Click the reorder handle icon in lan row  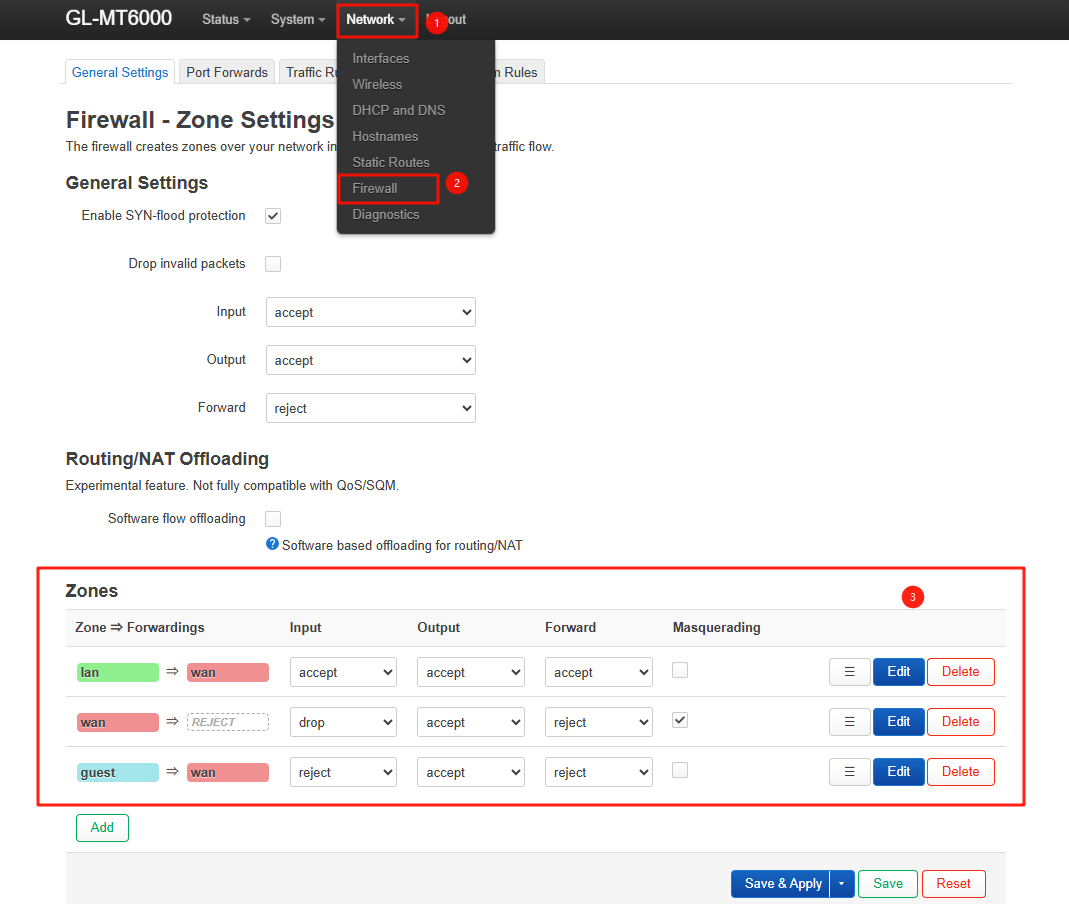pyautogui.click(x=849, y=672)
